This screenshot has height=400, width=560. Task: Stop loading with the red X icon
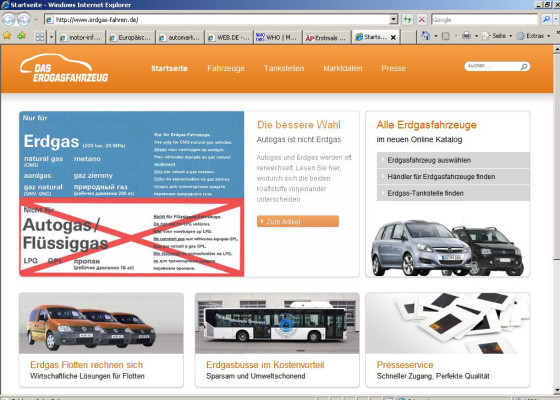[422, 20]
